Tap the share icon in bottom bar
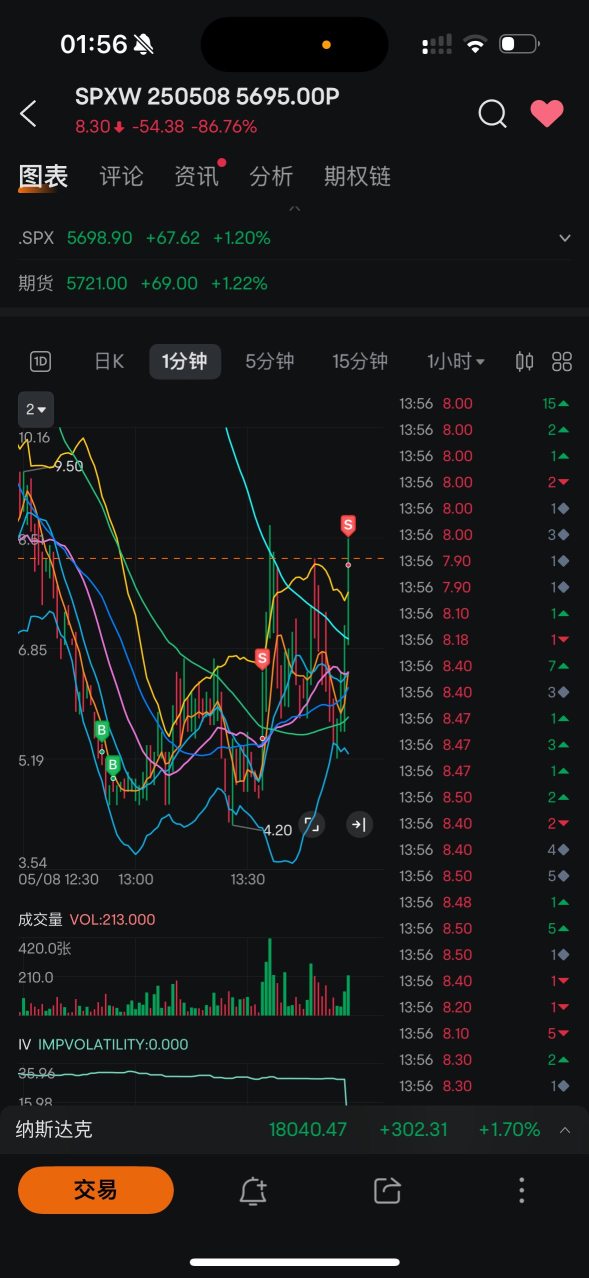 pos(386,1190)
